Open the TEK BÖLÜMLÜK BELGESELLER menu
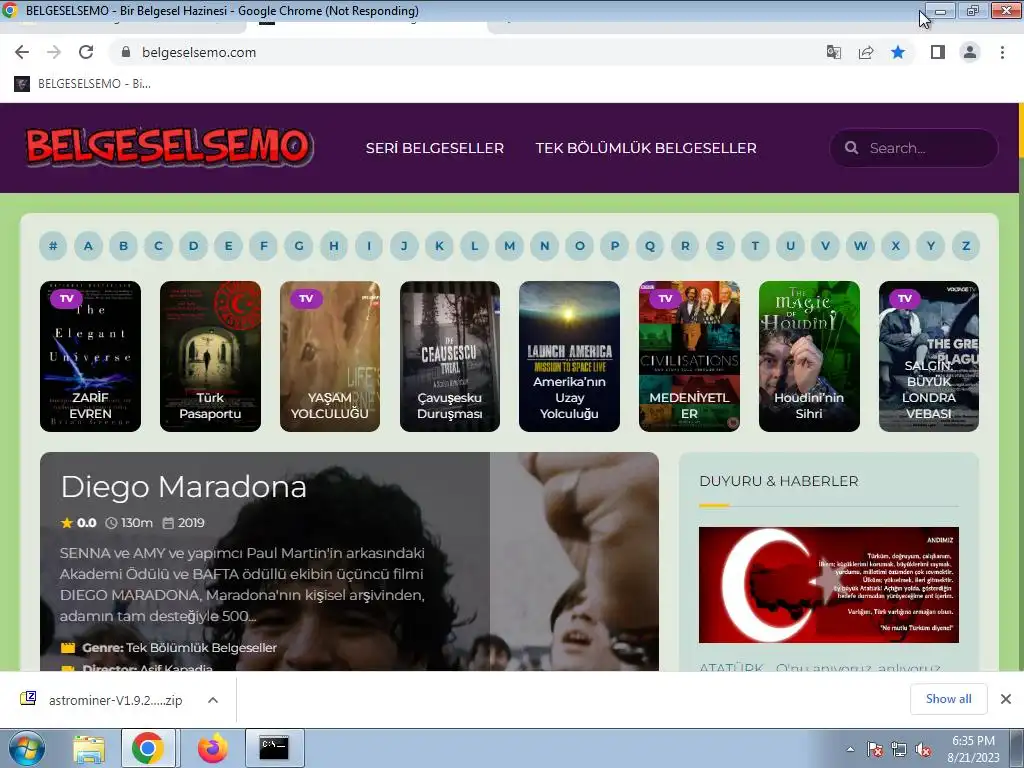 tap(646, 148)
